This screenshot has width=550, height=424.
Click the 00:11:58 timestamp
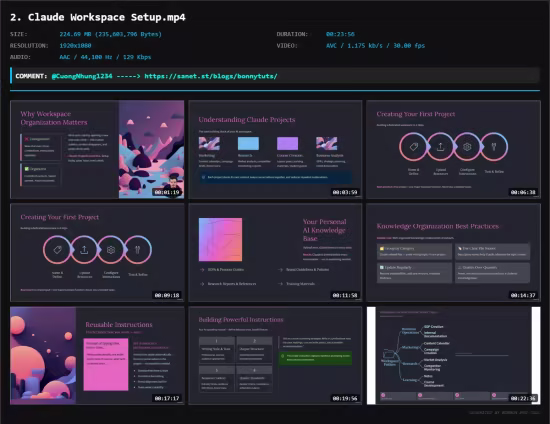click(345, 295)
